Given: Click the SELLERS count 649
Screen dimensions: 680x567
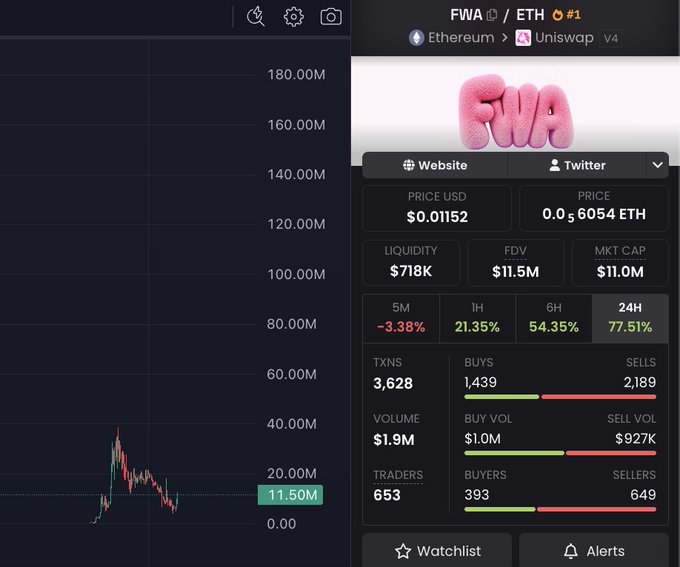Looking at the screenshot, I should 643,495.
